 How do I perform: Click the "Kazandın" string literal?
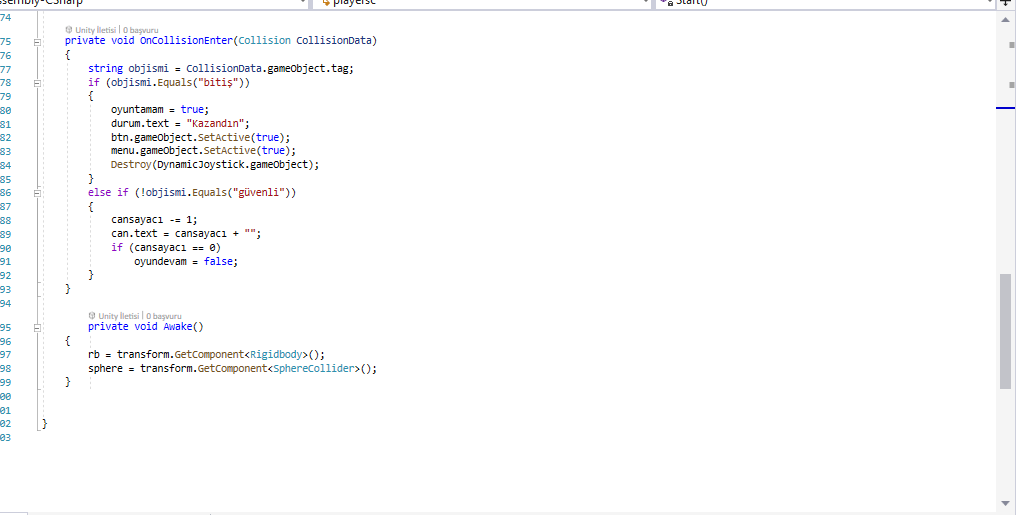click(x=215, y=124)
